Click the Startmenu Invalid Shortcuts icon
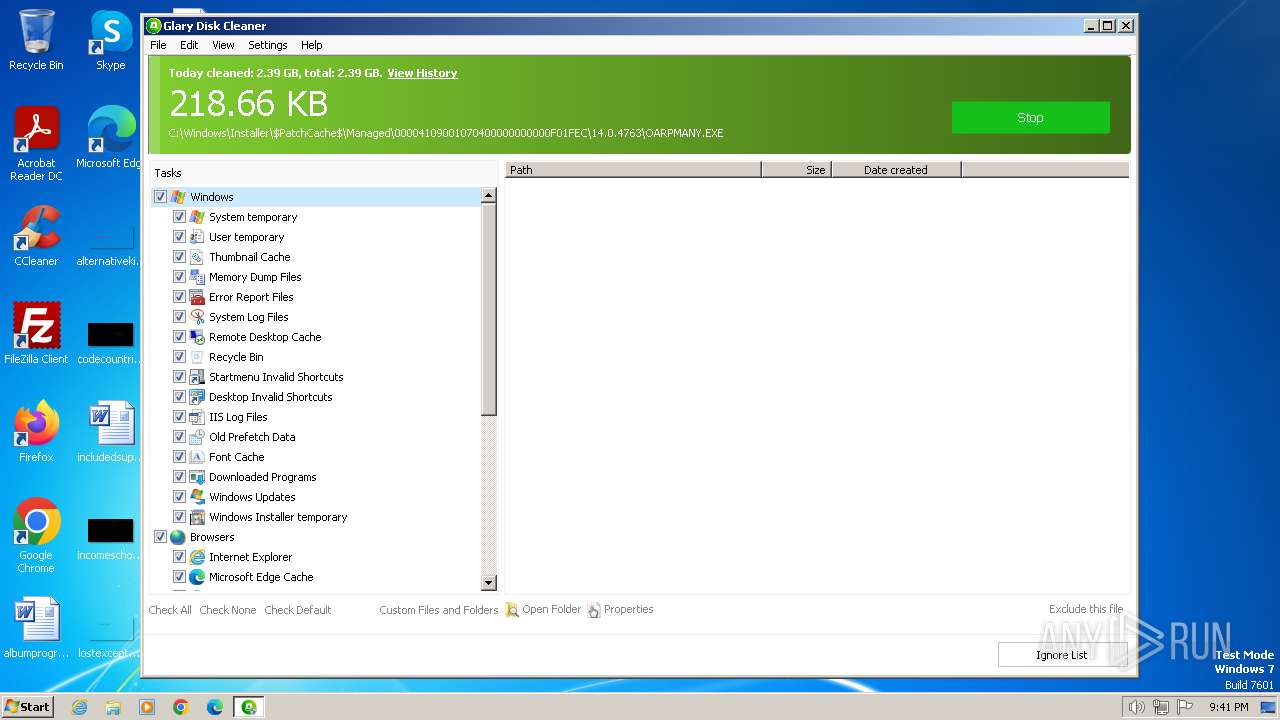The width and height of the screenshot is (1280, 720). (x=197, y=377)
